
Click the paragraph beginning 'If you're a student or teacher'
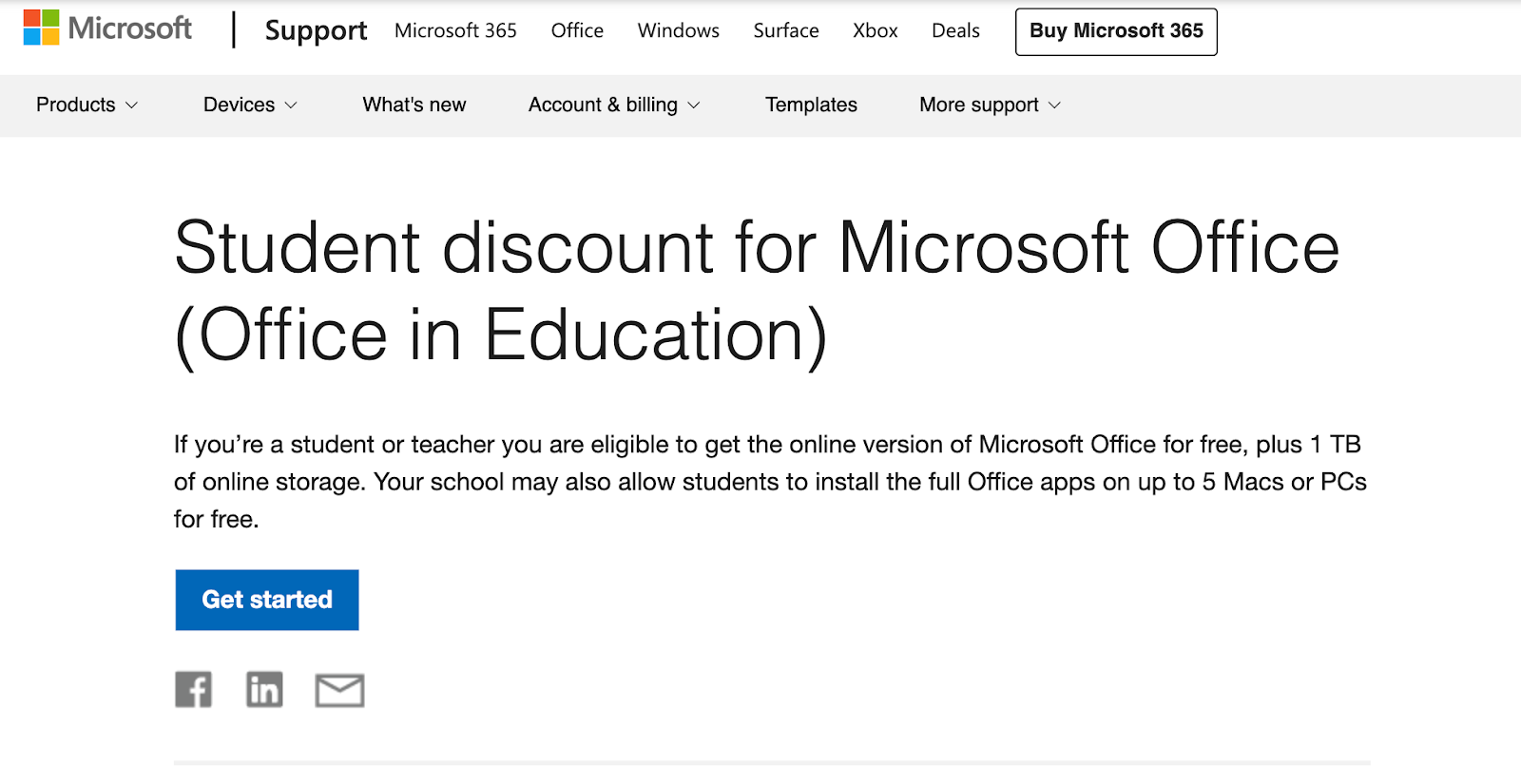pyautogui.click(x=770, y=482)
